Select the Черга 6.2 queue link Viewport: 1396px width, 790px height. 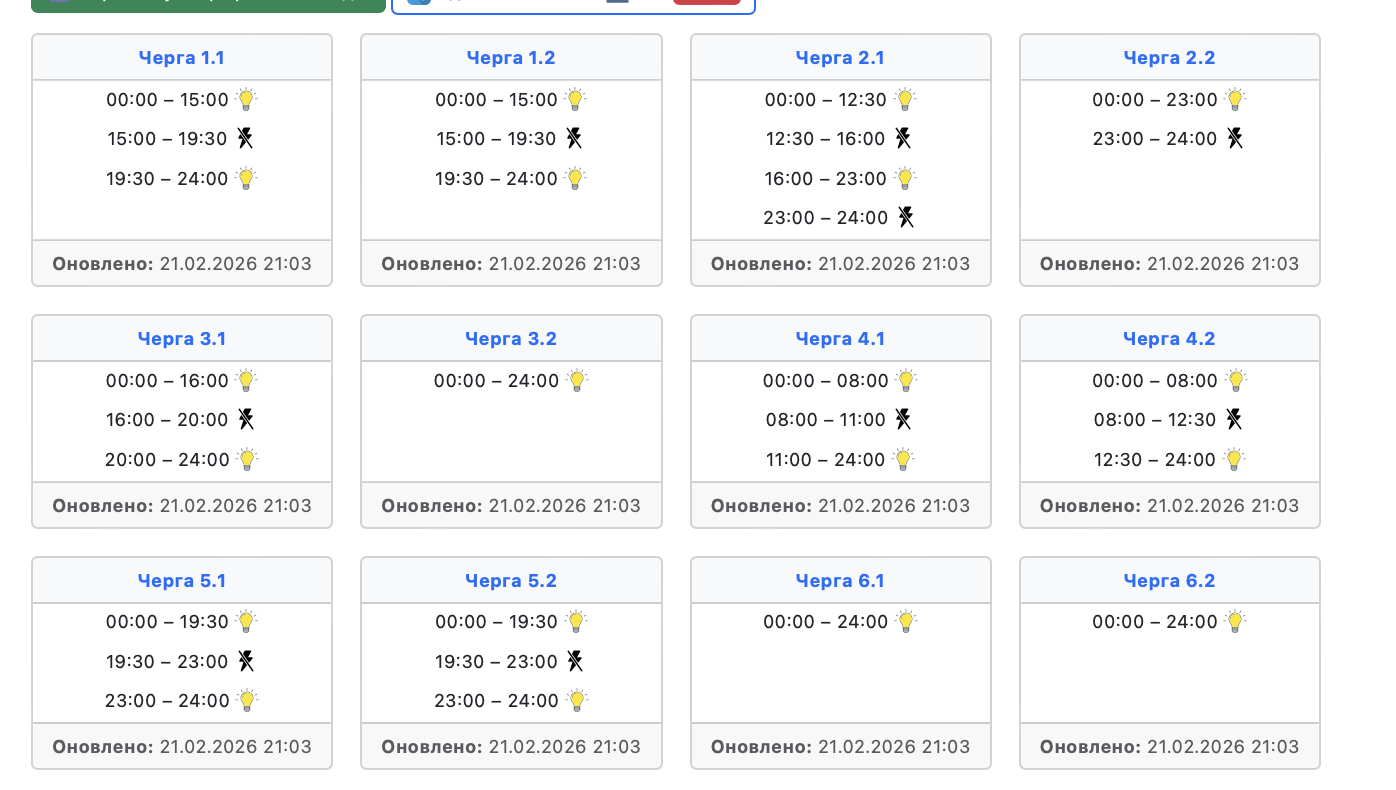point(1169,581)
